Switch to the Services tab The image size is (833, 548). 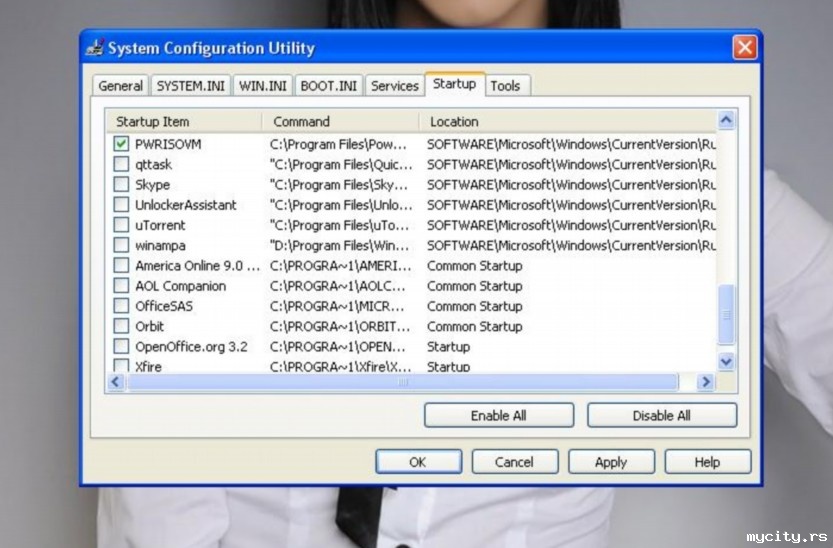pyautogui.click(x=394, y=86)
